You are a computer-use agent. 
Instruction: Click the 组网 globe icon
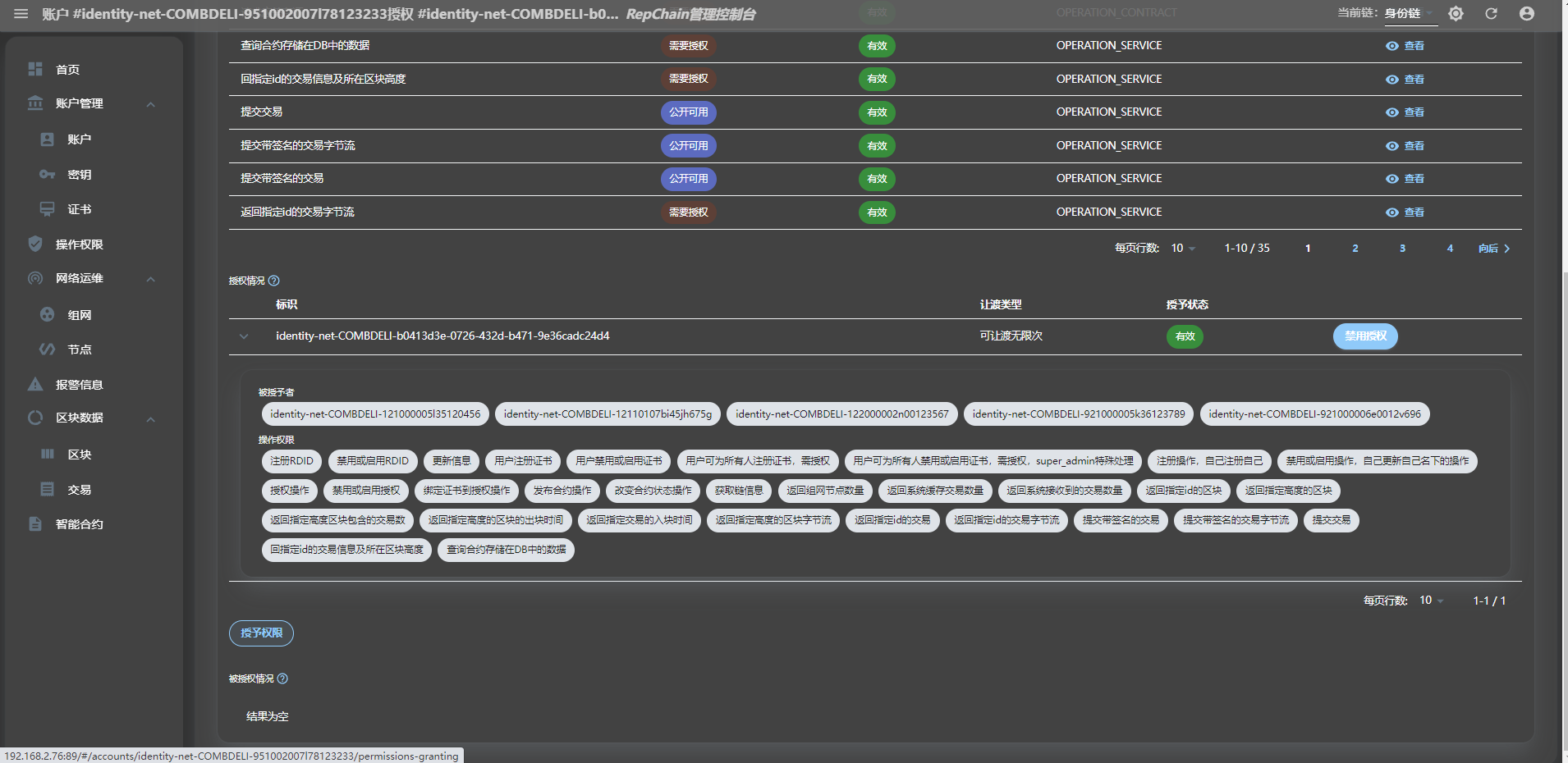pyautogui.click(x=48, y=314)
